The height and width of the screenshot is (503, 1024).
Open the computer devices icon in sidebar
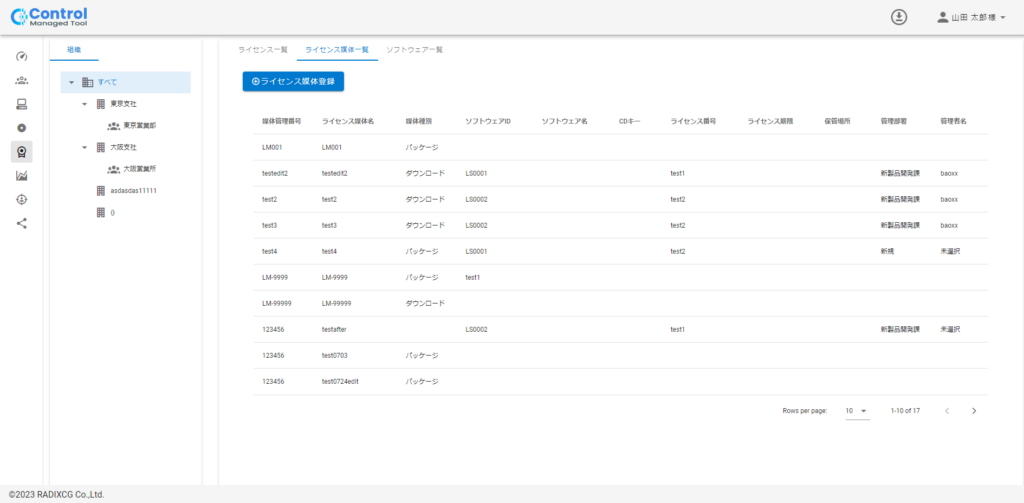(22, 105)
